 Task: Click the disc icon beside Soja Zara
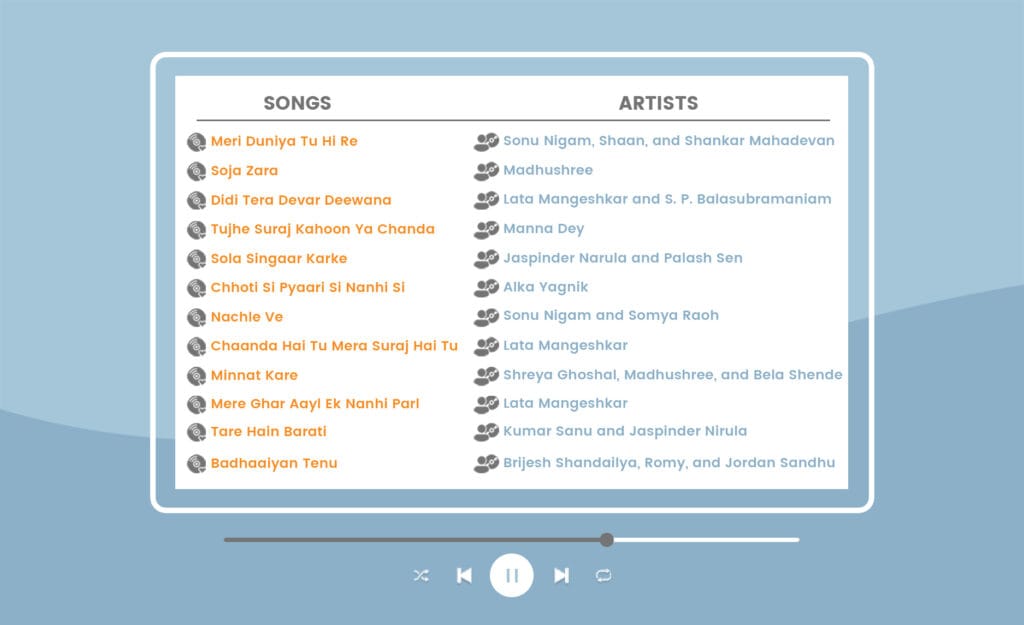tap(197, 171)
